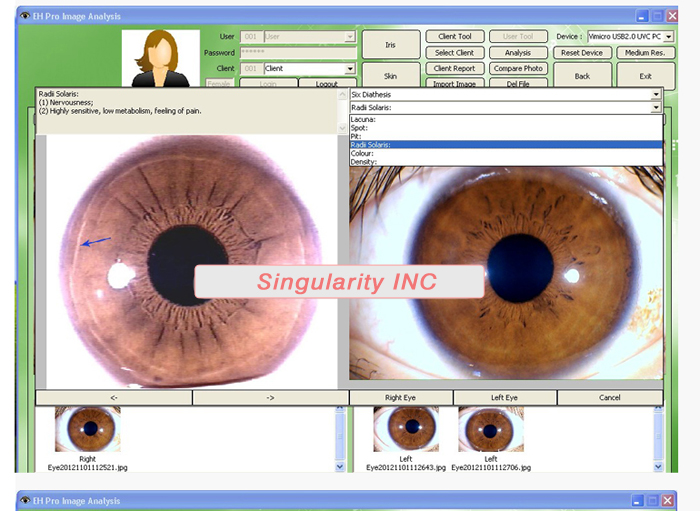The image size is (700, 511).
Task: Click the previous arrow button
Action: coord(114,398)
